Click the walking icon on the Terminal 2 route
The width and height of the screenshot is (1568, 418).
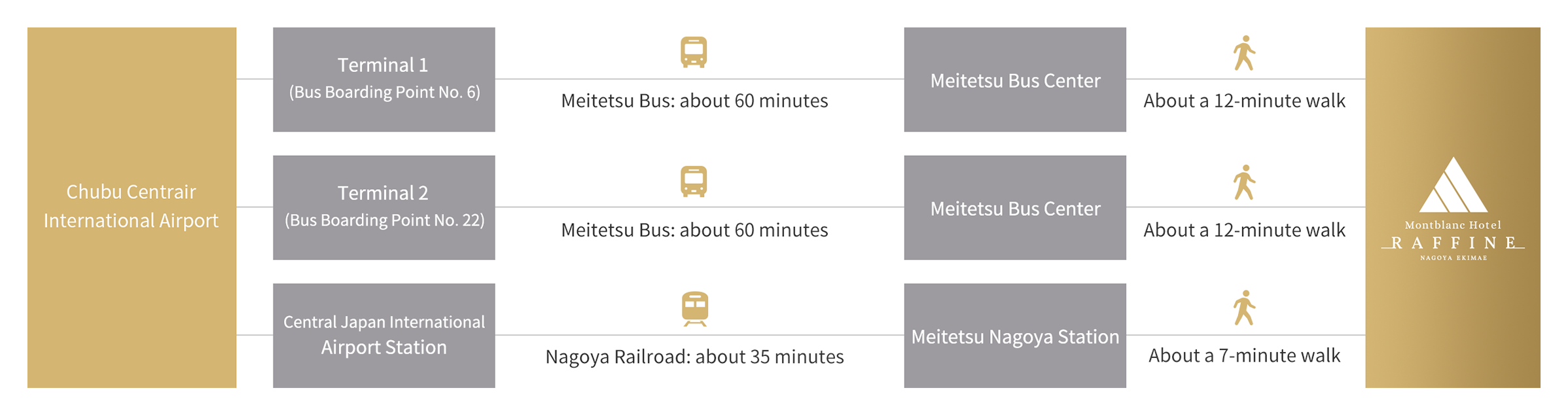click(x=1244, y=182)
